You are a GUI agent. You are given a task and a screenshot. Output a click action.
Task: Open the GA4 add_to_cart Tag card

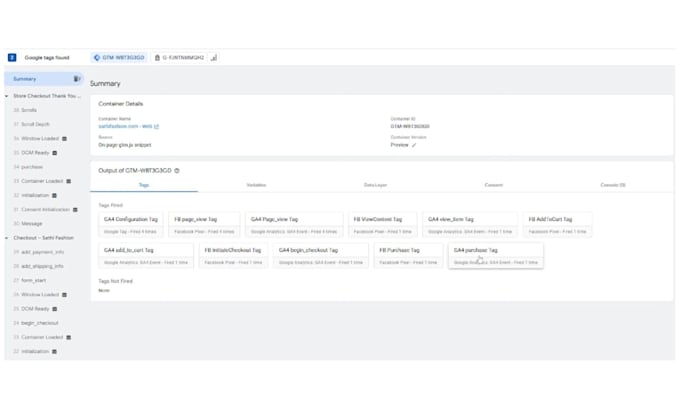146,255
